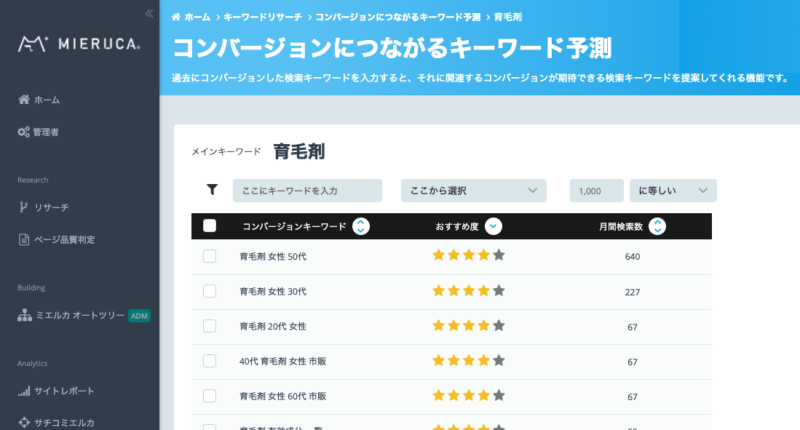The width and height of the screenshot is (800, 430).
Task: Click the filter funnel icon
Action: coord(212,190)
